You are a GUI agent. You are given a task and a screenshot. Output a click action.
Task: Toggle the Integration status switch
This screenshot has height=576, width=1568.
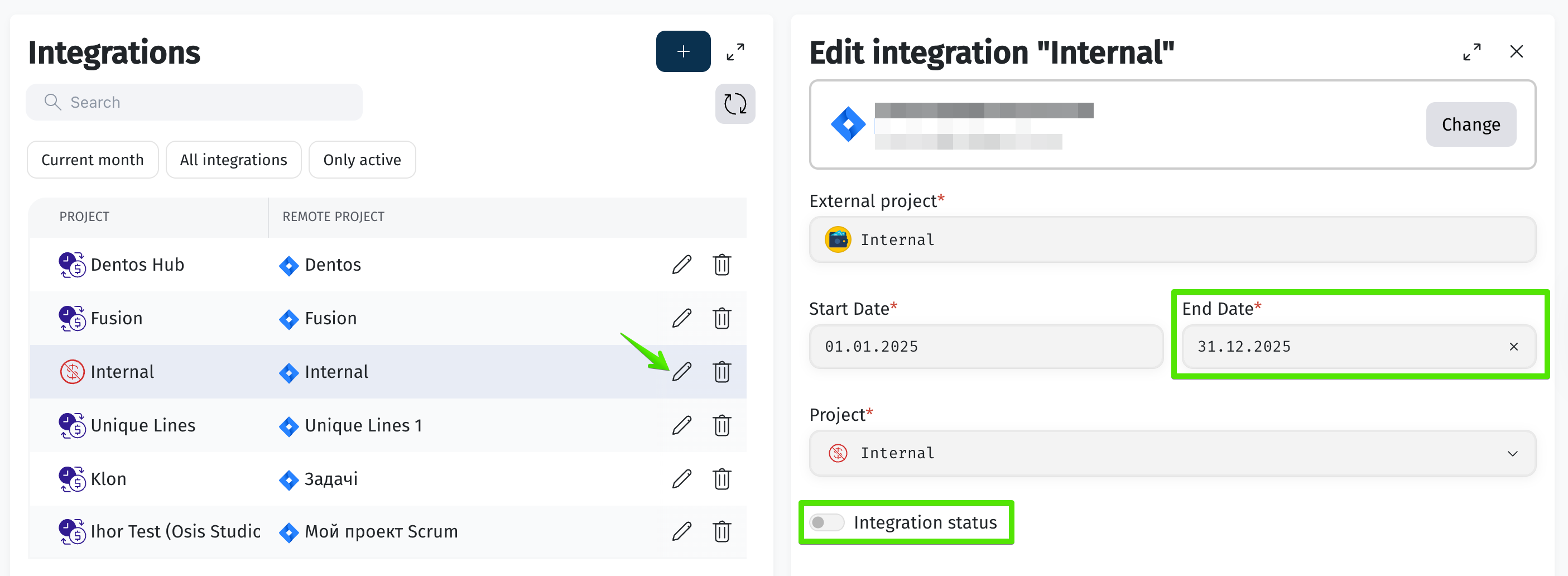(826, 522)
